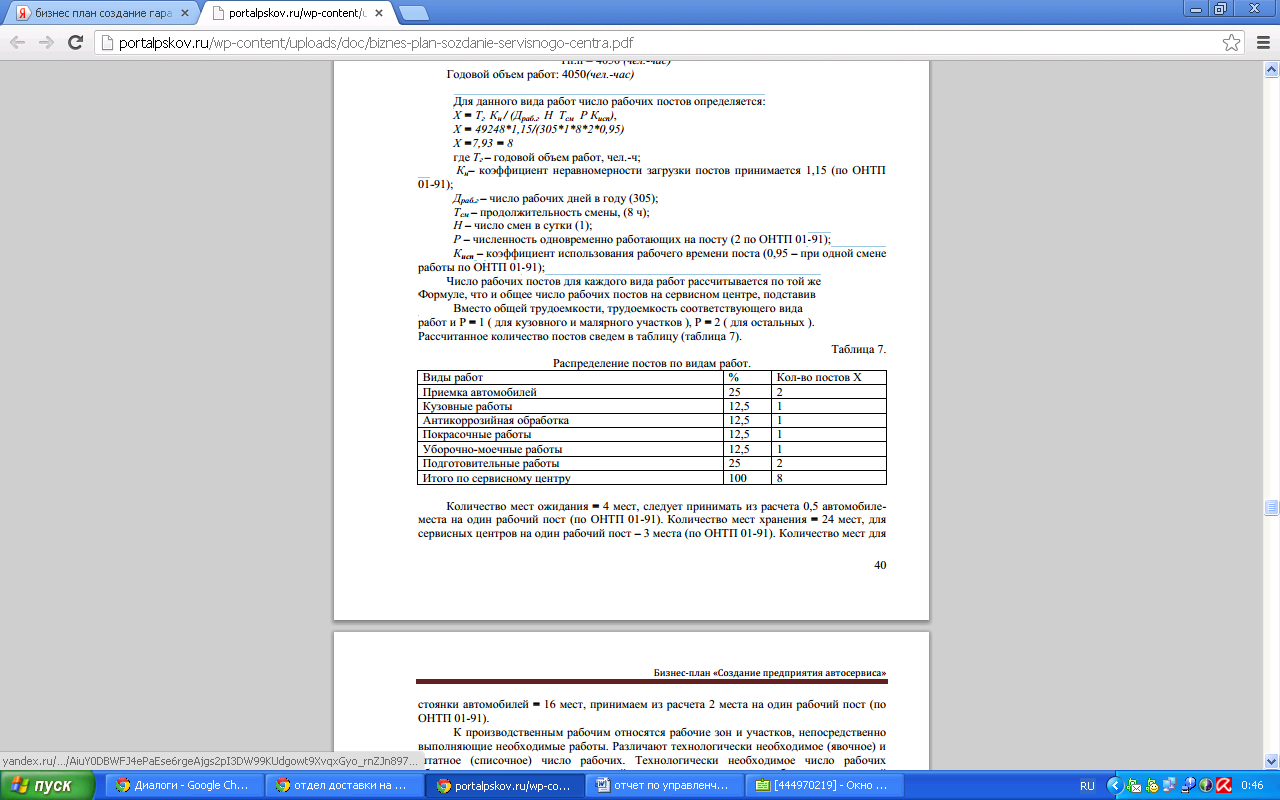This screenshot has width=1280, height=800.
Task: Click the RU language indicator
Action: 1087,786
